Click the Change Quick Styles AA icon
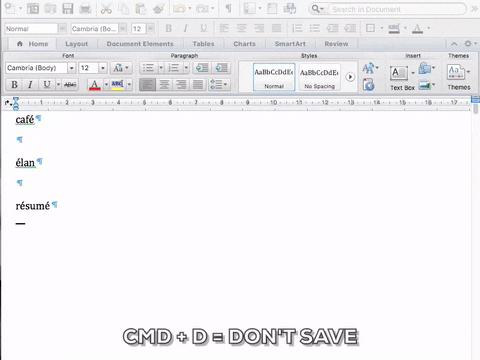Image resolution: width=480 pixels, height=360 pixels. (370, 68)
